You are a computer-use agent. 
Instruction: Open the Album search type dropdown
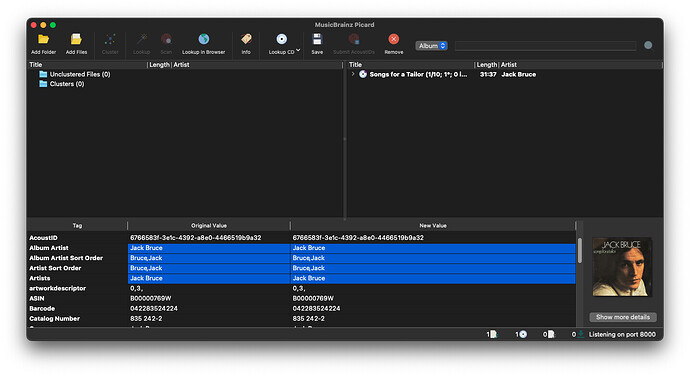coord(431,46)
